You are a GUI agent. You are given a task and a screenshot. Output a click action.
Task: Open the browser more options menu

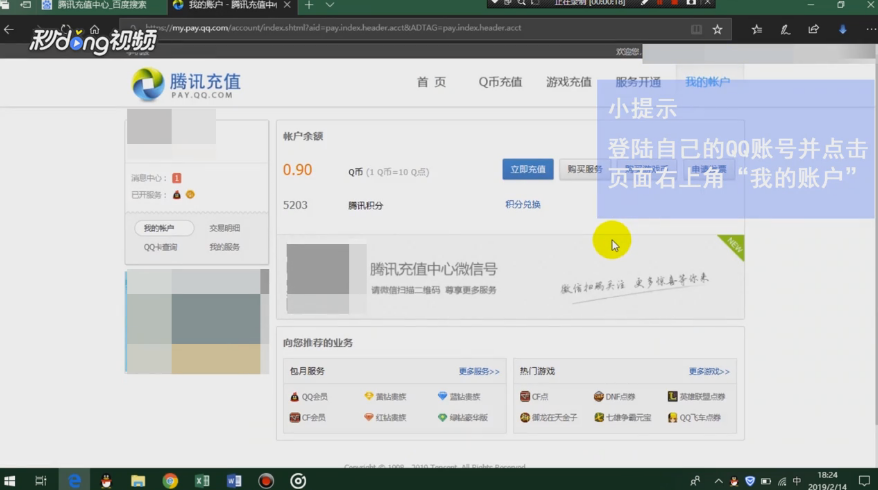tap(871, 29)
